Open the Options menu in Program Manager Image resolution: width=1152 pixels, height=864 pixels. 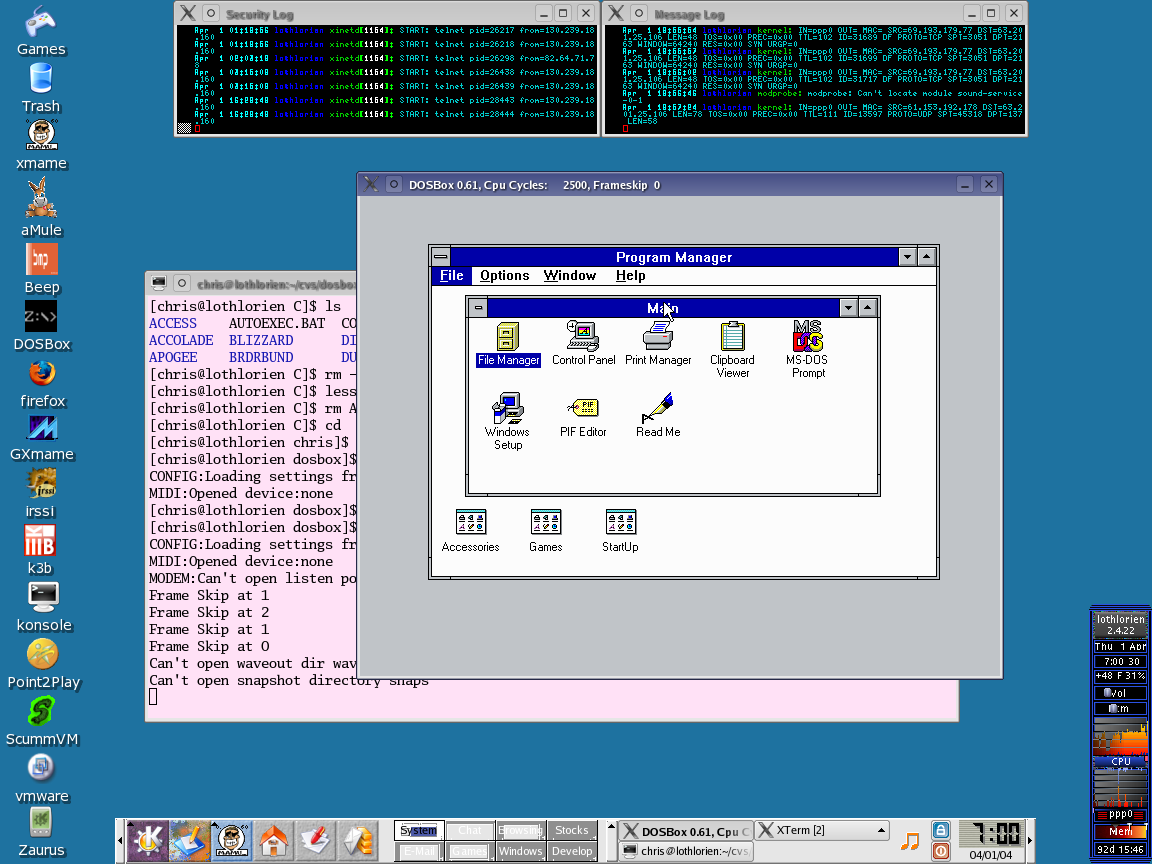tap(505, 276)
